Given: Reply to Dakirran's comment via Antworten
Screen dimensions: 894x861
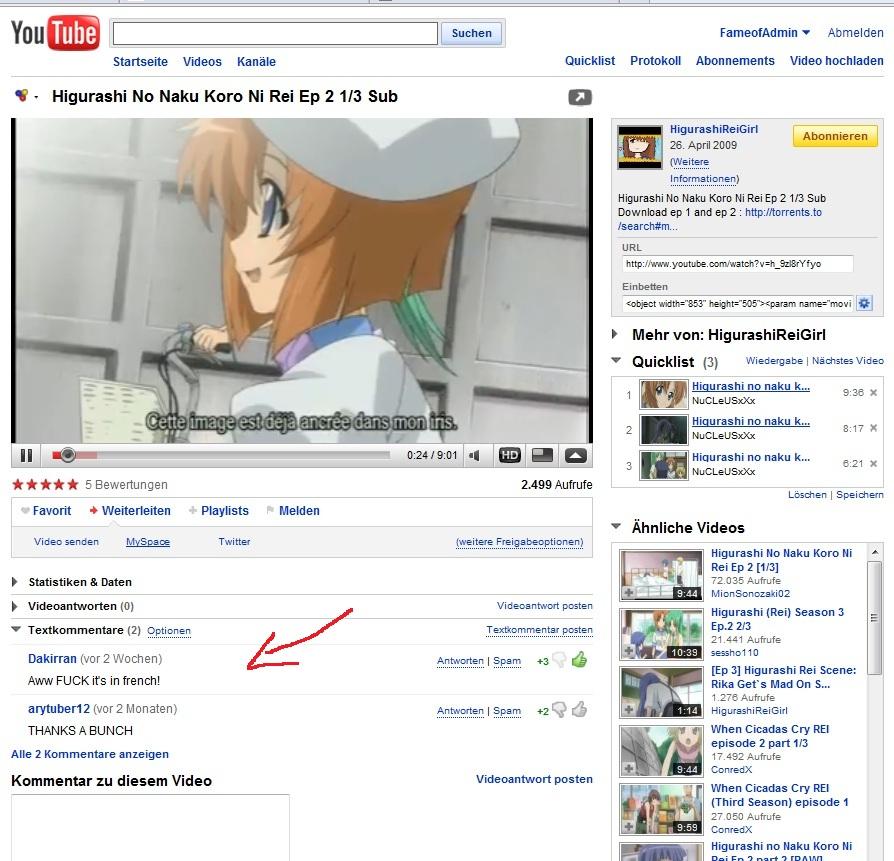Looking at the screenshot, I should point(460,661).
